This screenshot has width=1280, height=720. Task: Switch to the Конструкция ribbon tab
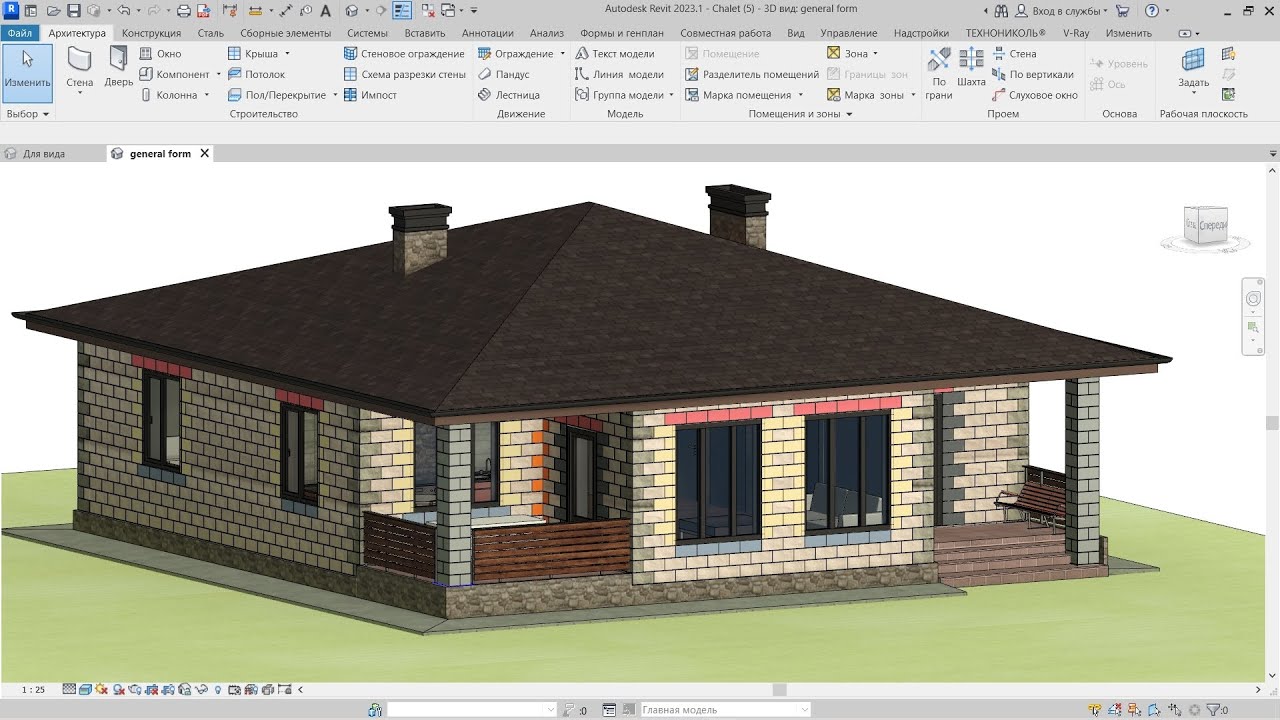[x=151, y=33]
